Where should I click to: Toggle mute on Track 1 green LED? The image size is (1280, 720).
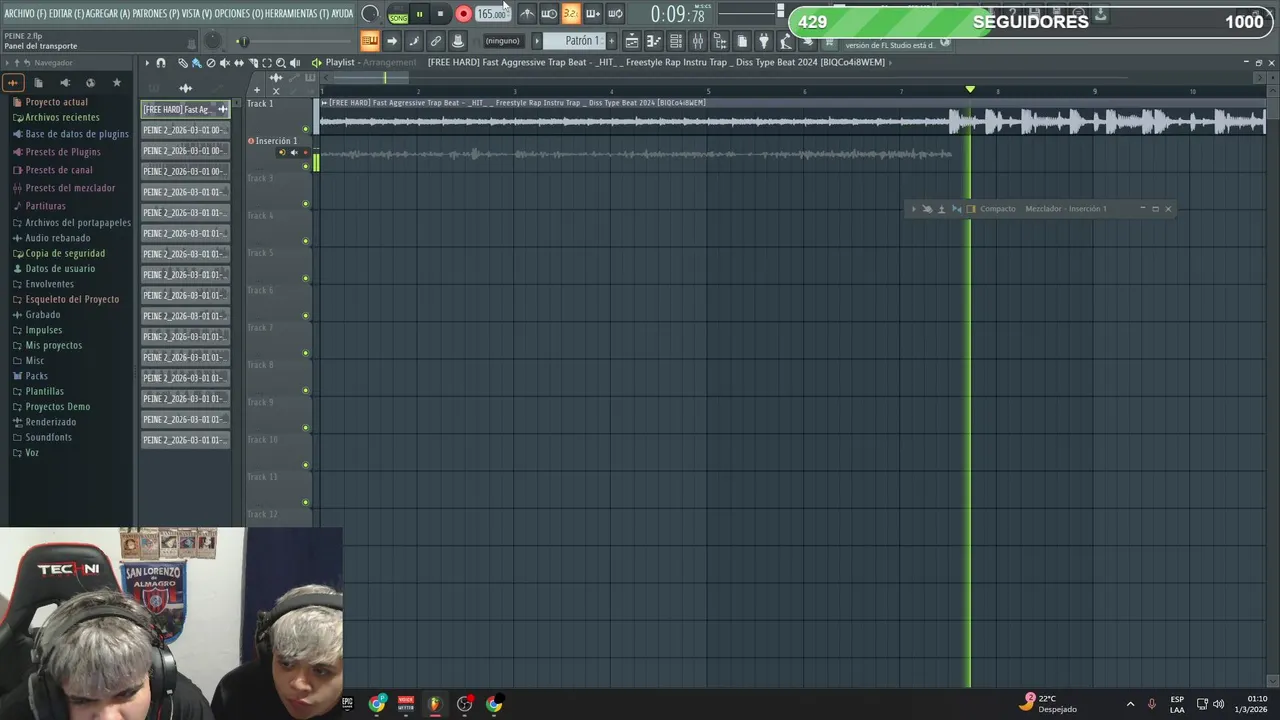[x=306, y=129]
